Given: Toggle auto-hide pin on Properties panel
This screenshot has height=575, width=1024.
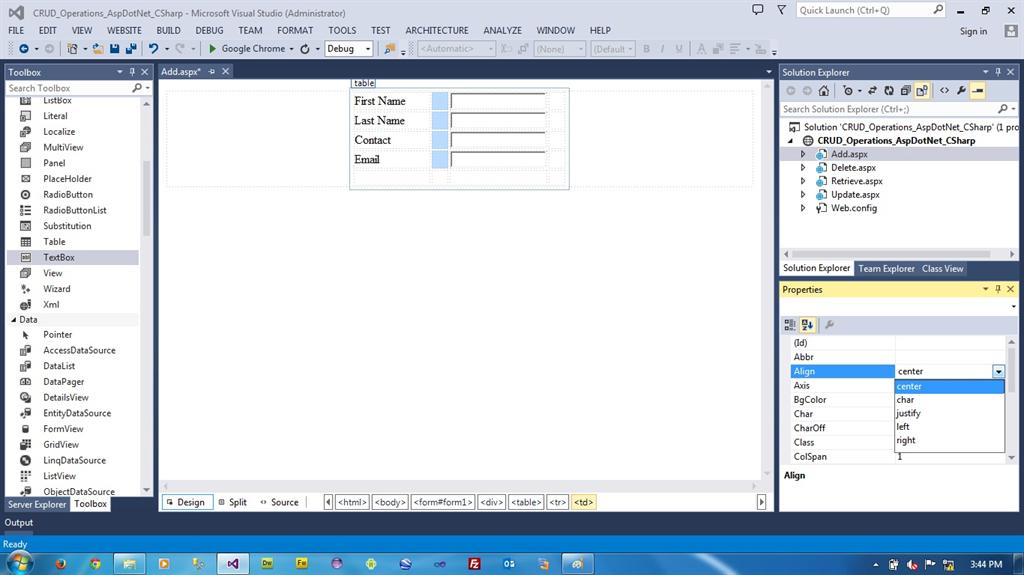Looking at the screenshot, I should tap(998, 289).
